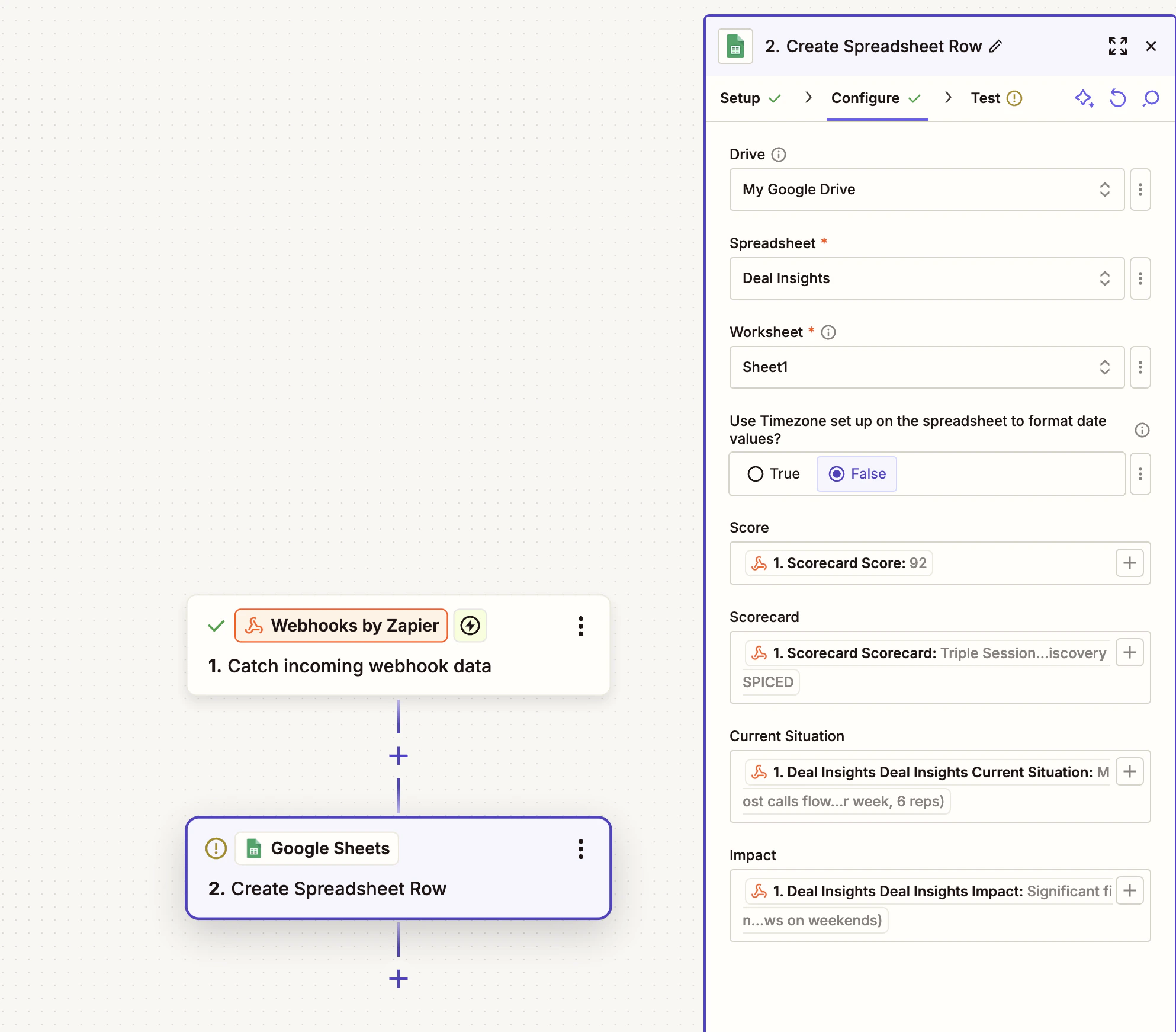Show info tooltip for Timezone question
Image resolution: width=1176 pixels, height=1032 pixels.
click(x=1142, y=430)
